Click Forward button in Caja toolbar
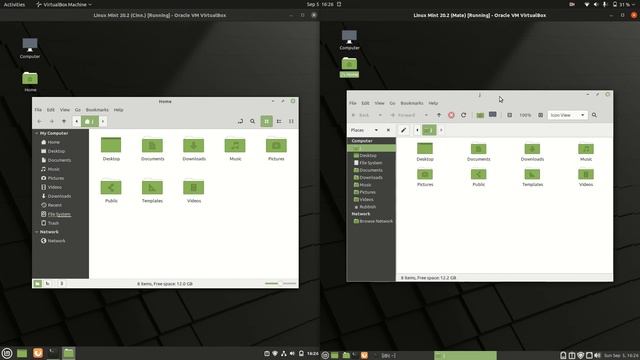Screen dimensions: 640x360 tap(403, 115)
